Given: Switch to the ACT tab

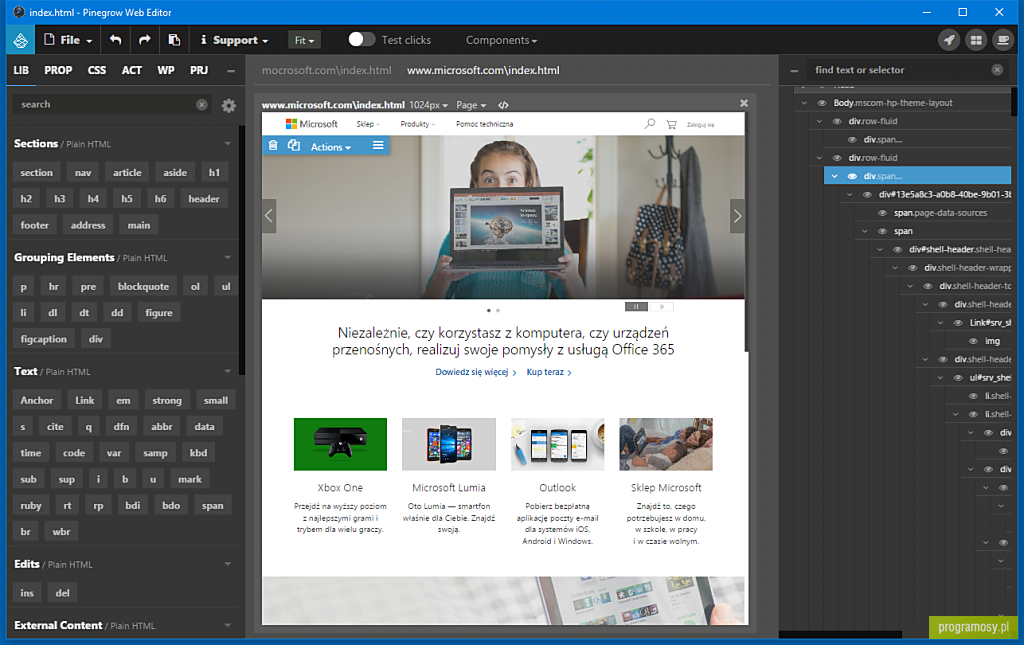Looking at the screenshot, I should (131, 71).
